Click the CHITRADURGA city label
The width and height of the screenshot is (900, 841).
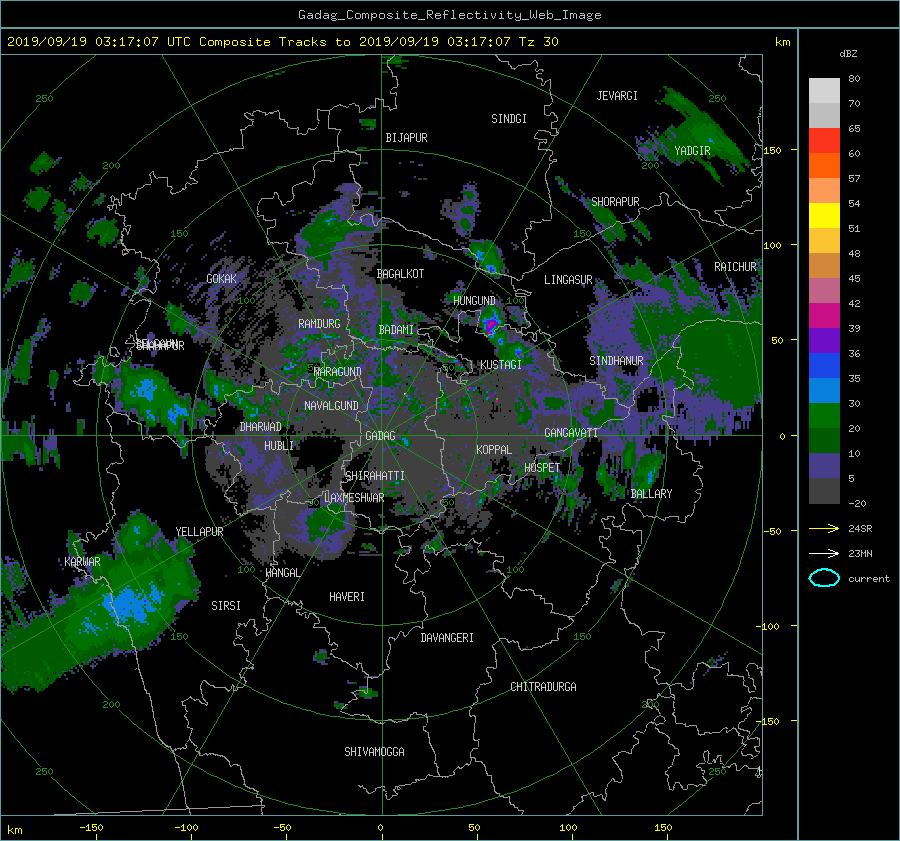coord(544,687)
